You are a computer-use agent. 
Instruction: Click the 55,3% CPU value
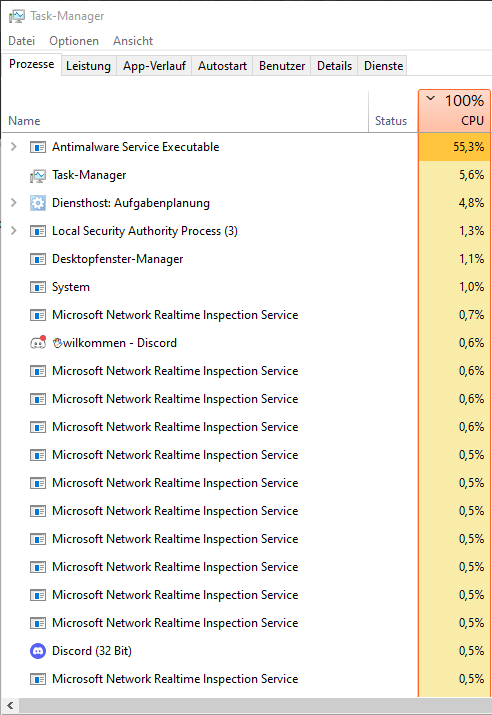(469, 147)
